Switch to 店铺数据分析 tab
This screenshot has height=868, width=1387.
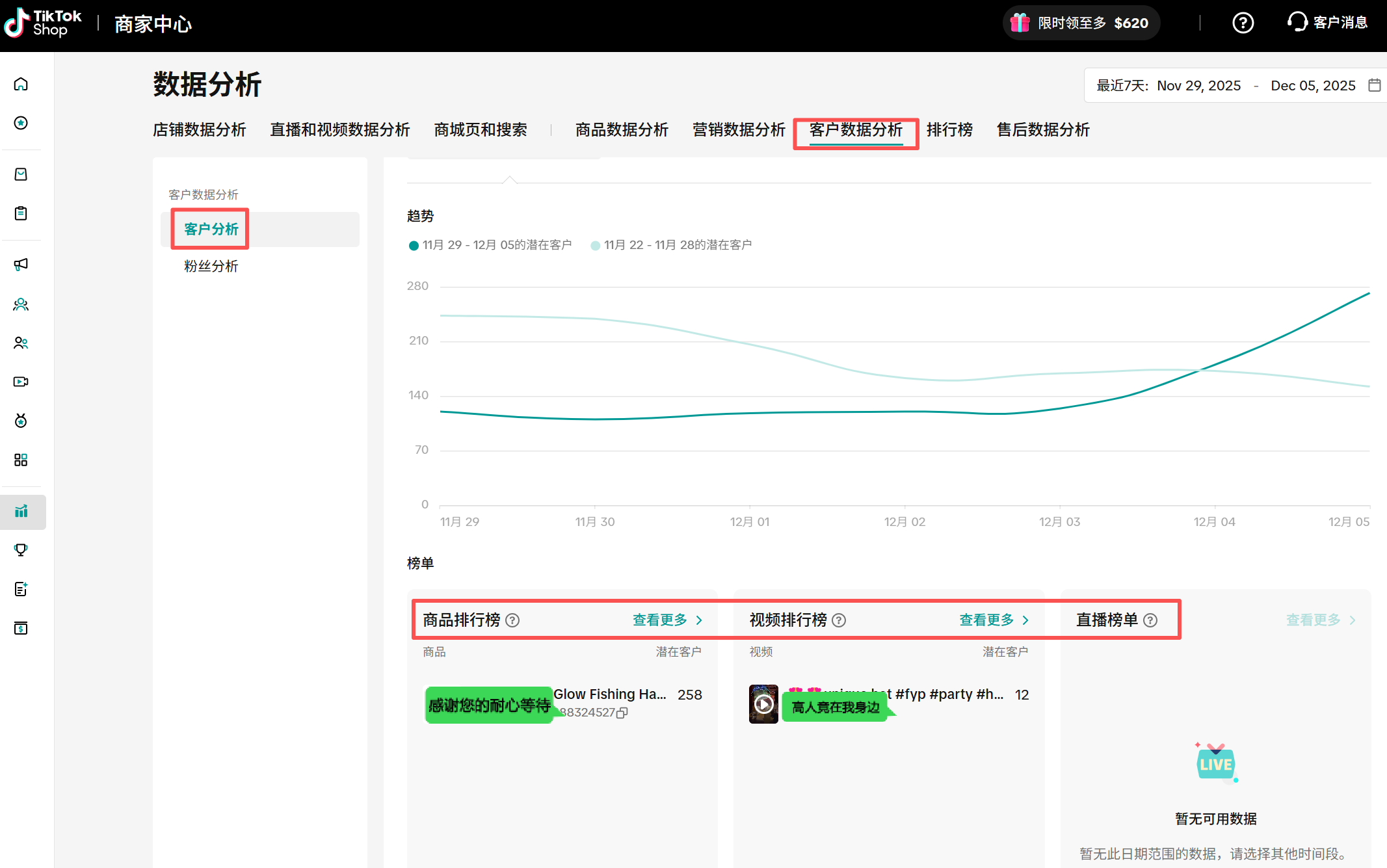(200, 130)
